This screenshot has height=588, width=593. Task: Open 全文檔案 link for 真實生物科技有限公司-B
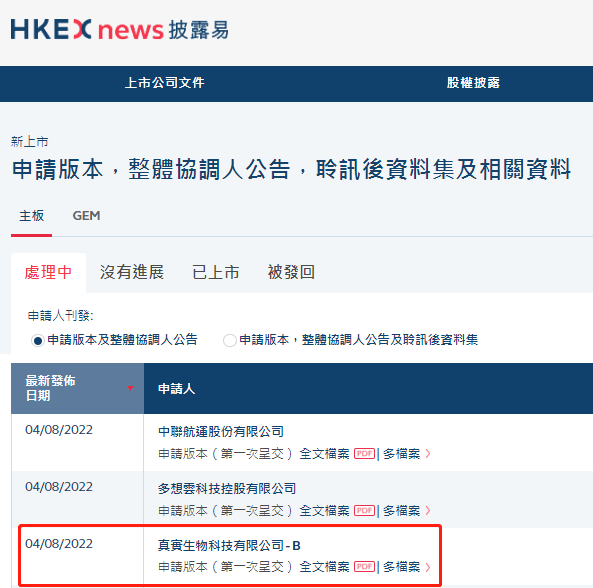[x=324, y=566]
